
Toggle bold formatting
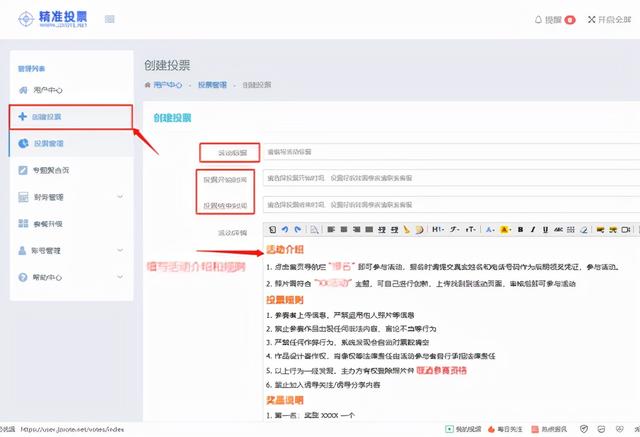(x=520, y=230)
